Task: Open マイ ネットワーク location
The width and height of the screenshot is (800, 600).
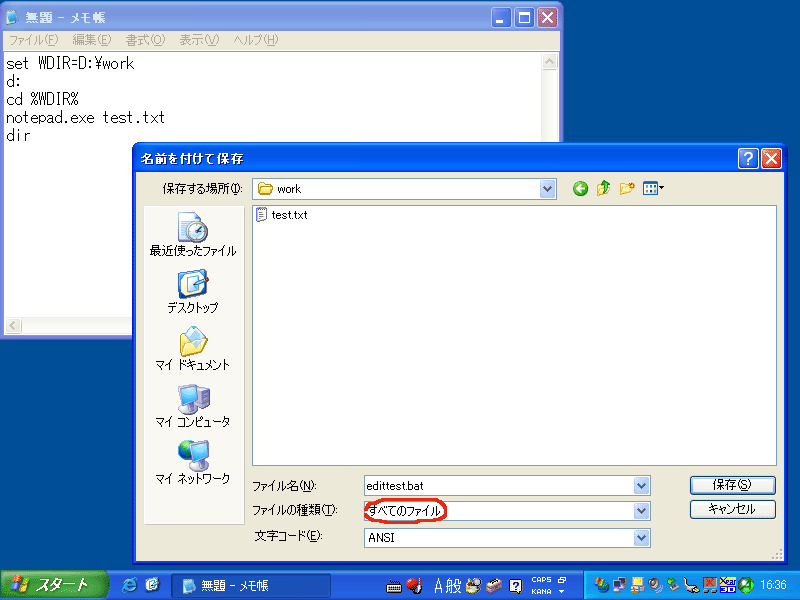Action: pos(193,463)
